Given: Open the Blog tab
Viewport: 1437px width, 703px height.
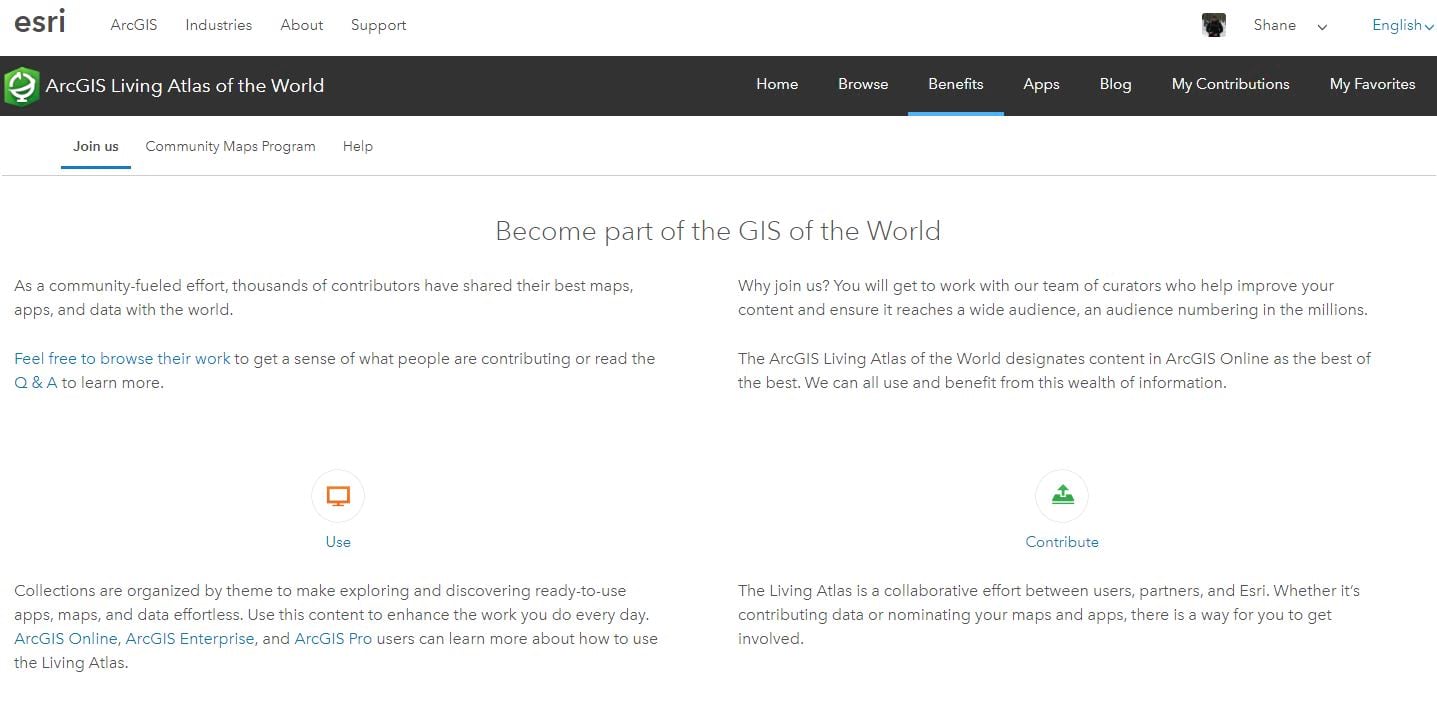Looking at the screenshot, I should (1115, 84).
